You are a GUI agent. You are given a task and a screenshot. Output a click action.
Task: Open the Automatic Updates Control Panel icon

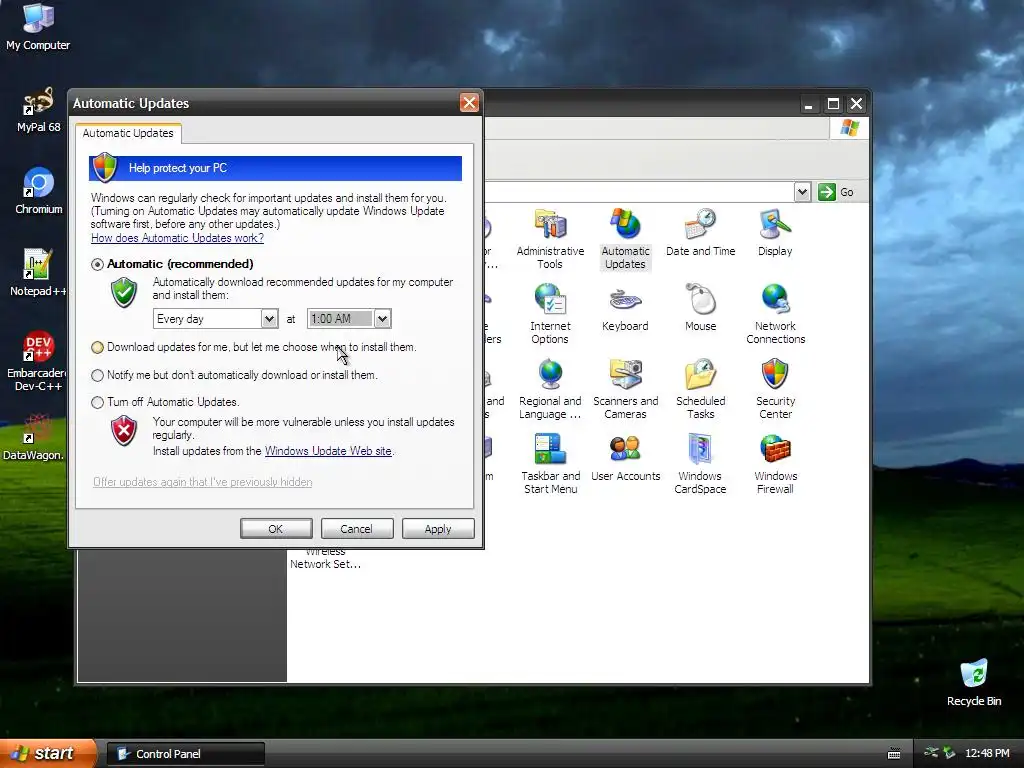point(625,238)
